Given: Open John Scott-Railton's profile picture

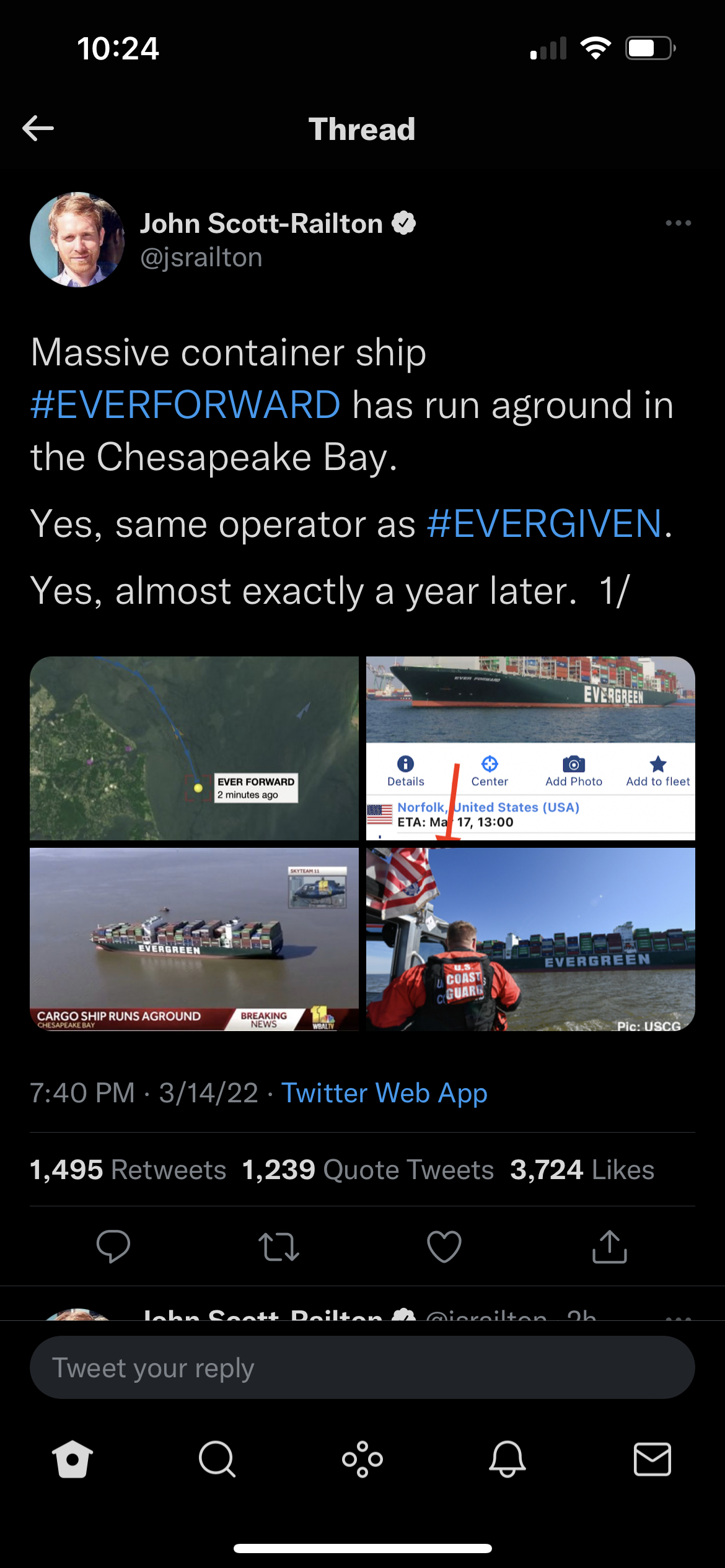Looking at the screenshot, I should 77,240.
